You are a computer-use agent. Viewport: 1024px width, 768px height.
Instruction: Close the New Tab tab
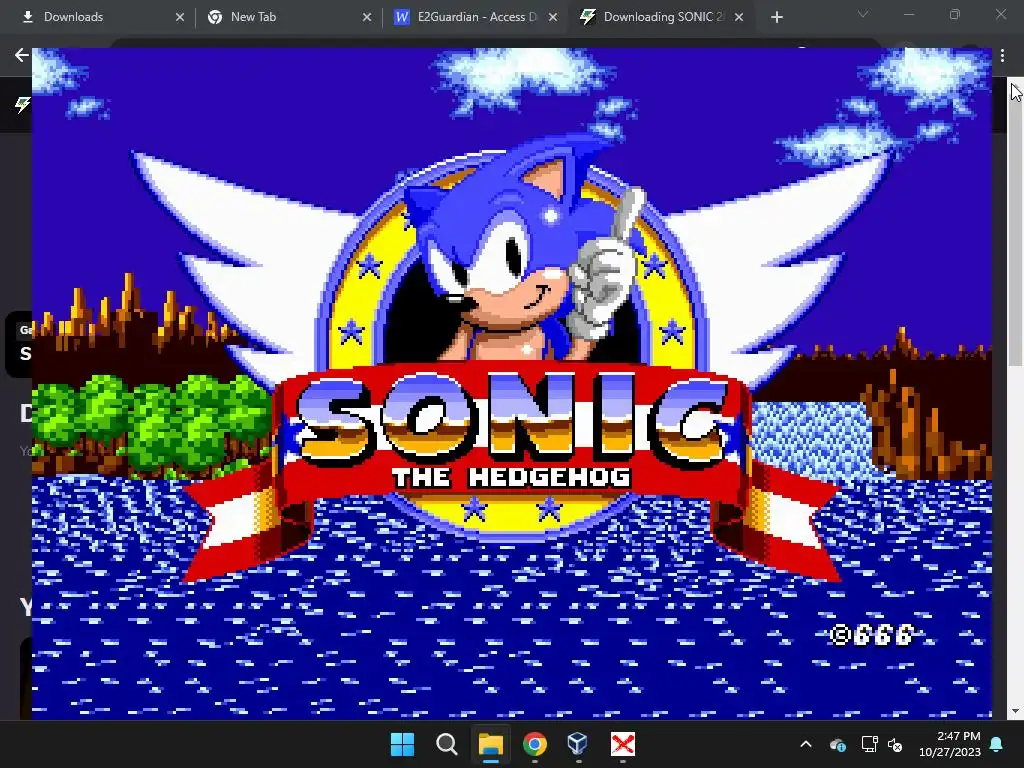(367, 18)
